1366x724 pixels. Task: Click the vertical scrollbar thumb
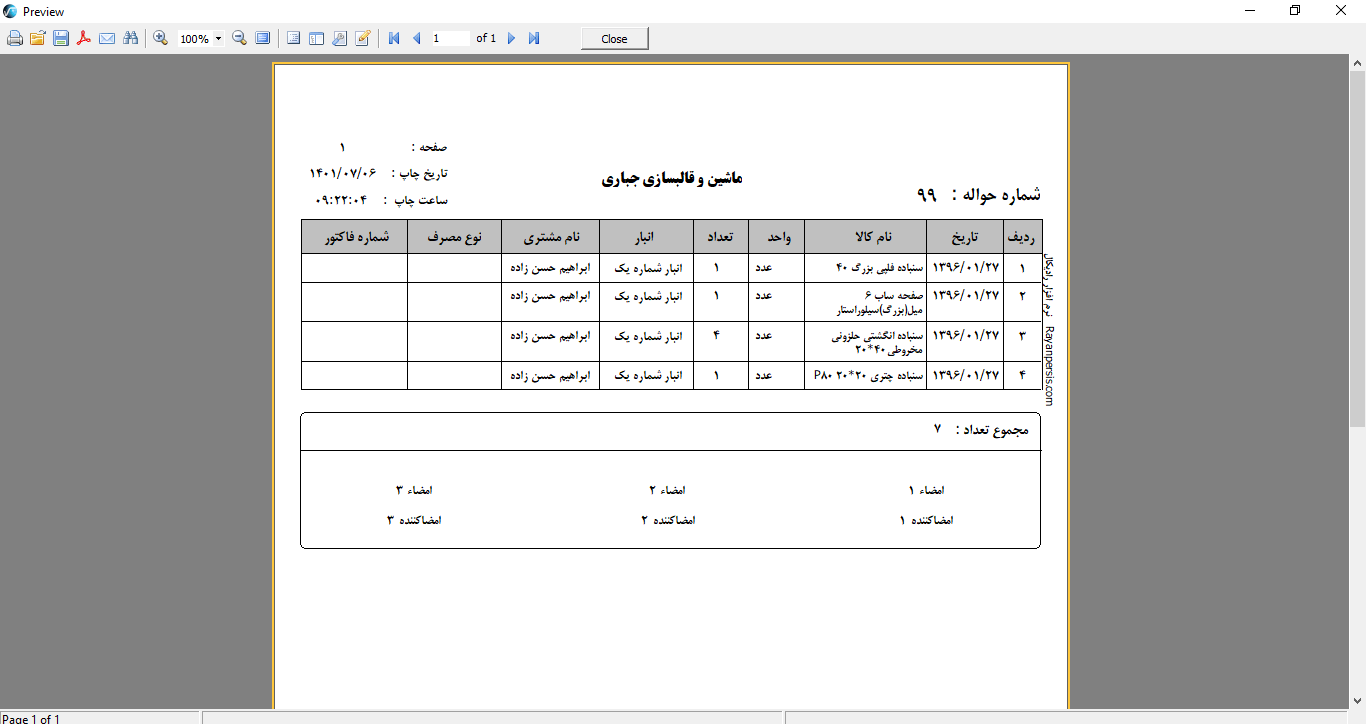1357,250
